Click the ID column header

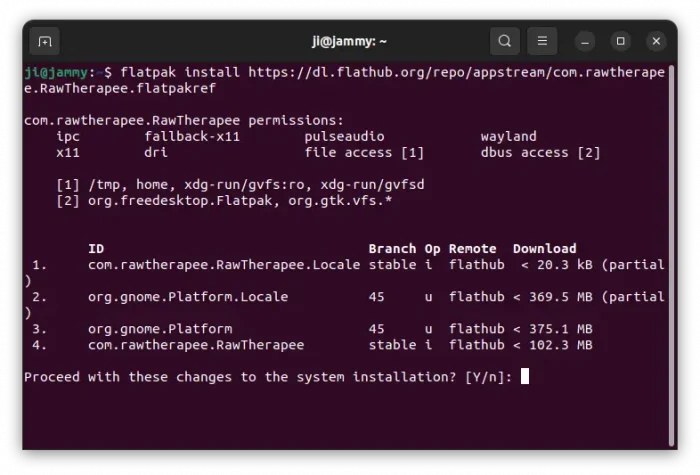[96, 248]
